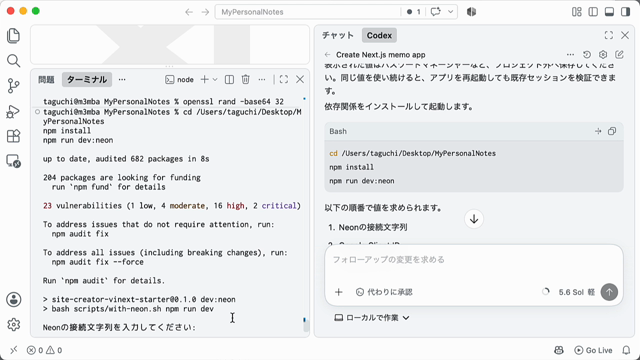Open the 5.6 Sol model selector
Image resolution: width=640 pixels, height=360 pixels.
(x=576, y=292)
